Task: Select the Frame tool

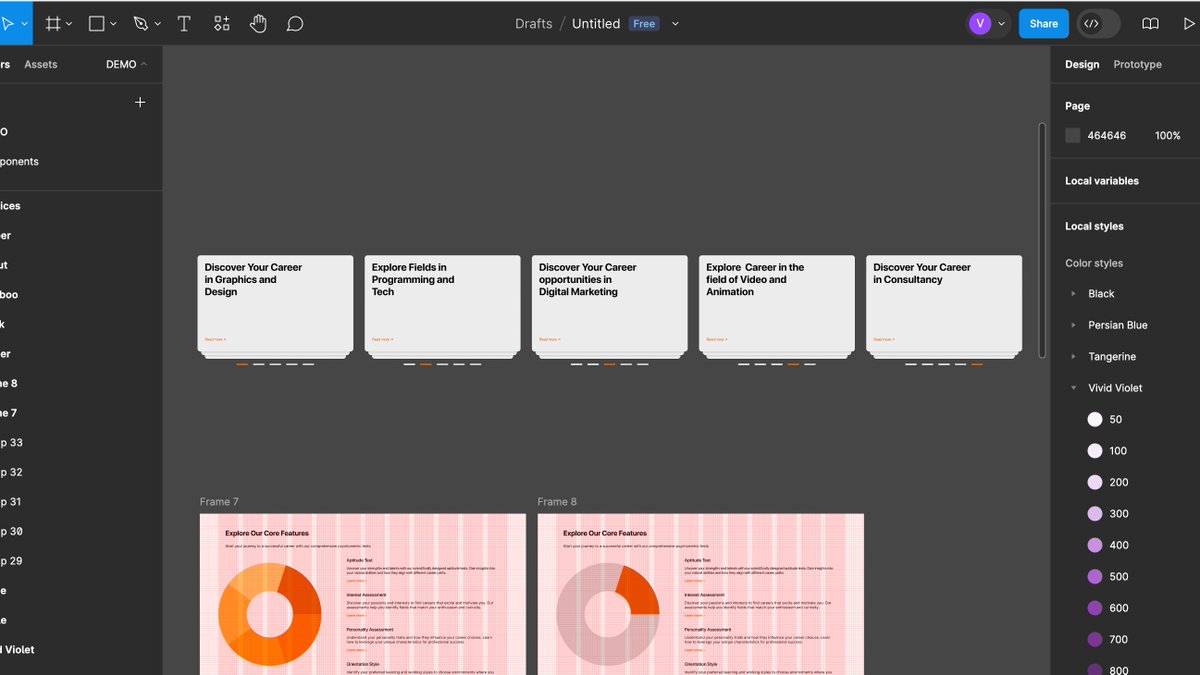Action: pyautogui.click(x=53, y=23)
